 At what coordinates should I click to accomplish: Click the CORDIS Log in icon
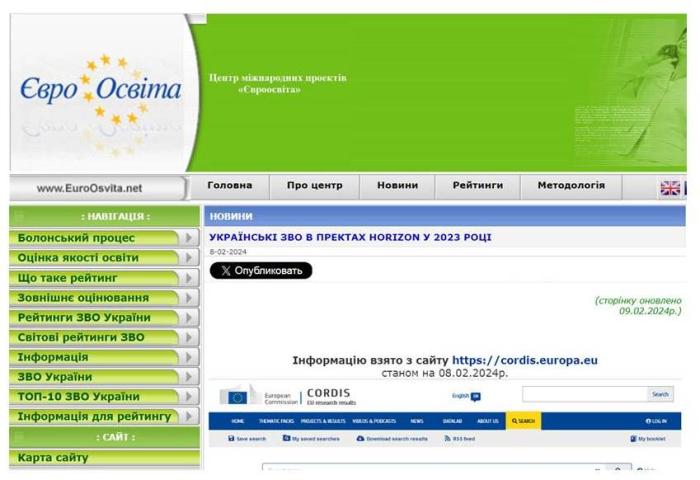[x=649, y=421]
